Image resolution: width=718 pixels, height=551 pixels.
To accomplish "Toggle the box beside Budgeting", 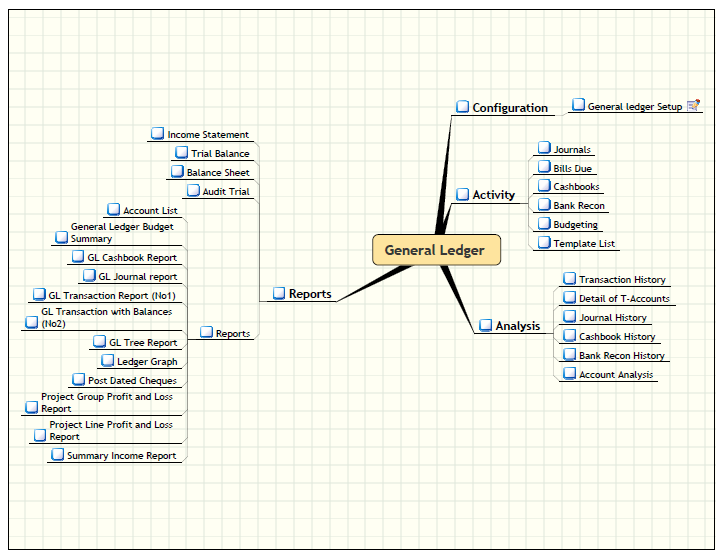I will (x=544, y=224).
